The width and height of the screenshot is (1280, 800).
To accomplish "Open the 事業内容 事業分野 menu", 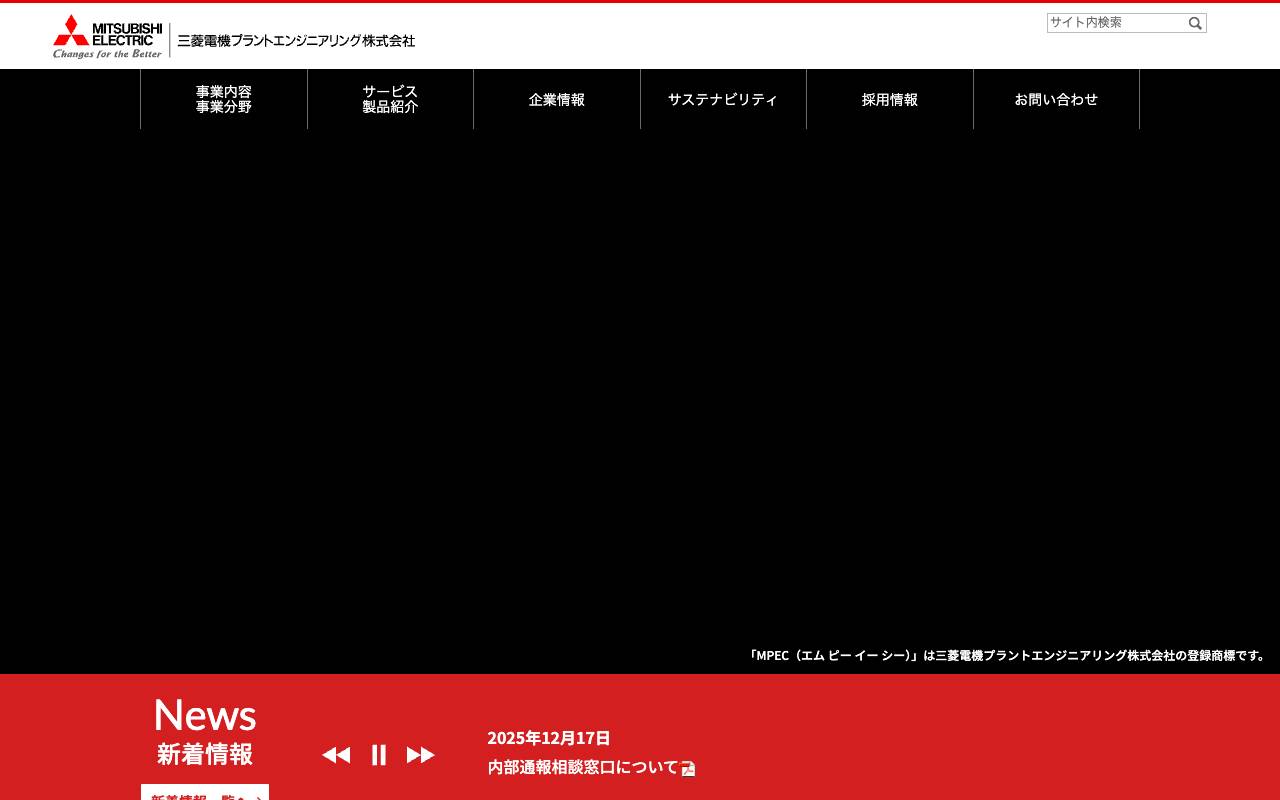I will pos(224,99).
